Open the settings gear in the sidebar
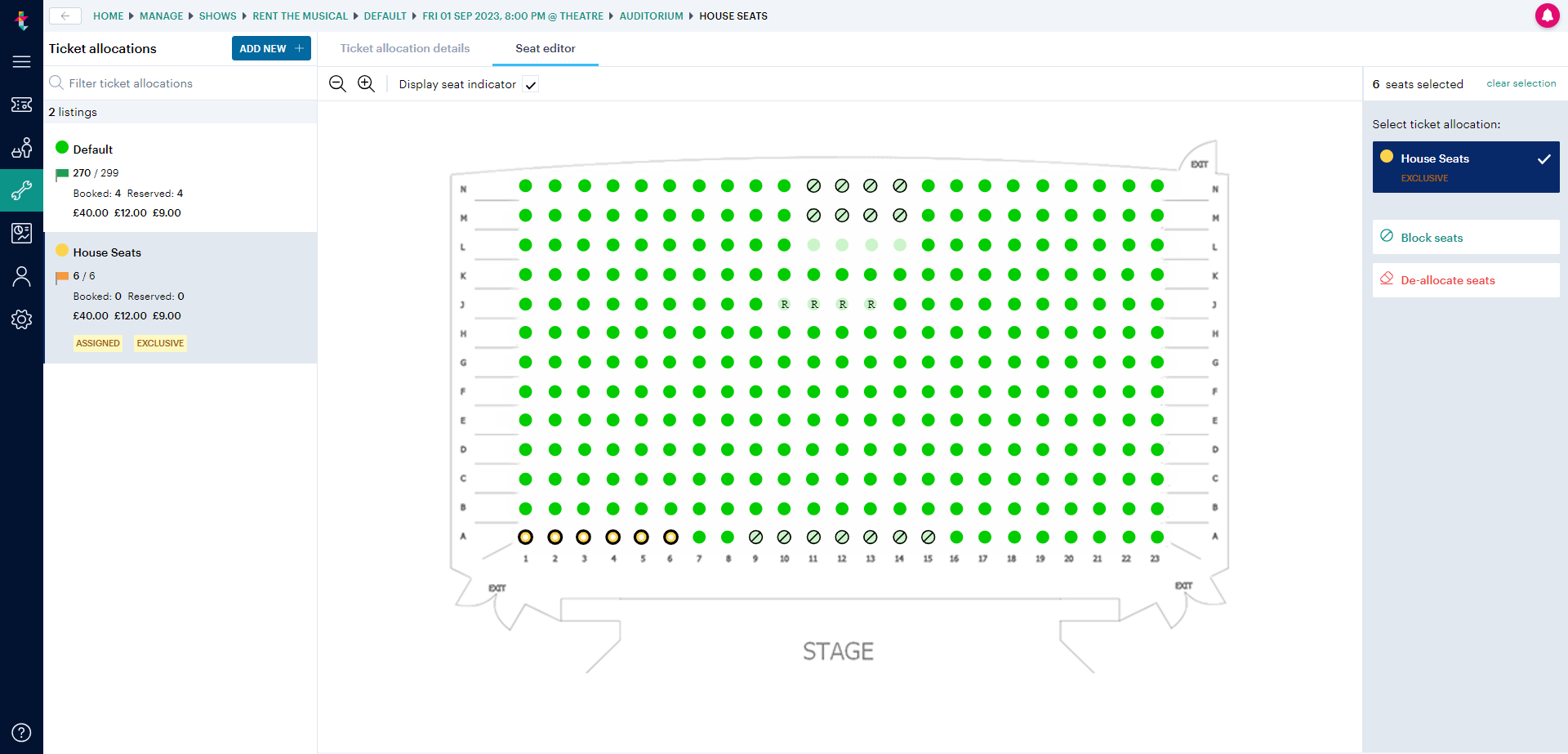The height and width of the screenshot is (754, 1568). point(21,319)
